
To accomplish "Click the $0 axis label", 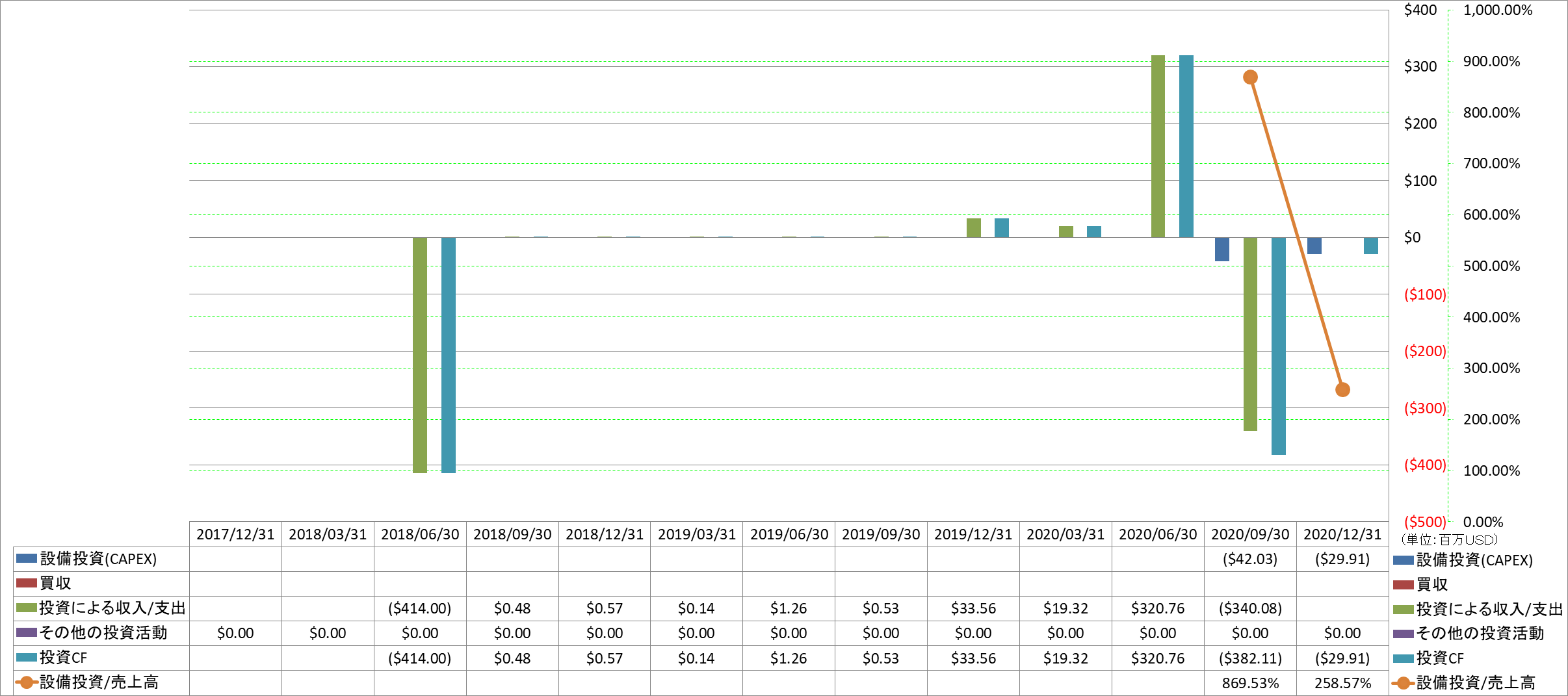I will (x=1413, y=237).
